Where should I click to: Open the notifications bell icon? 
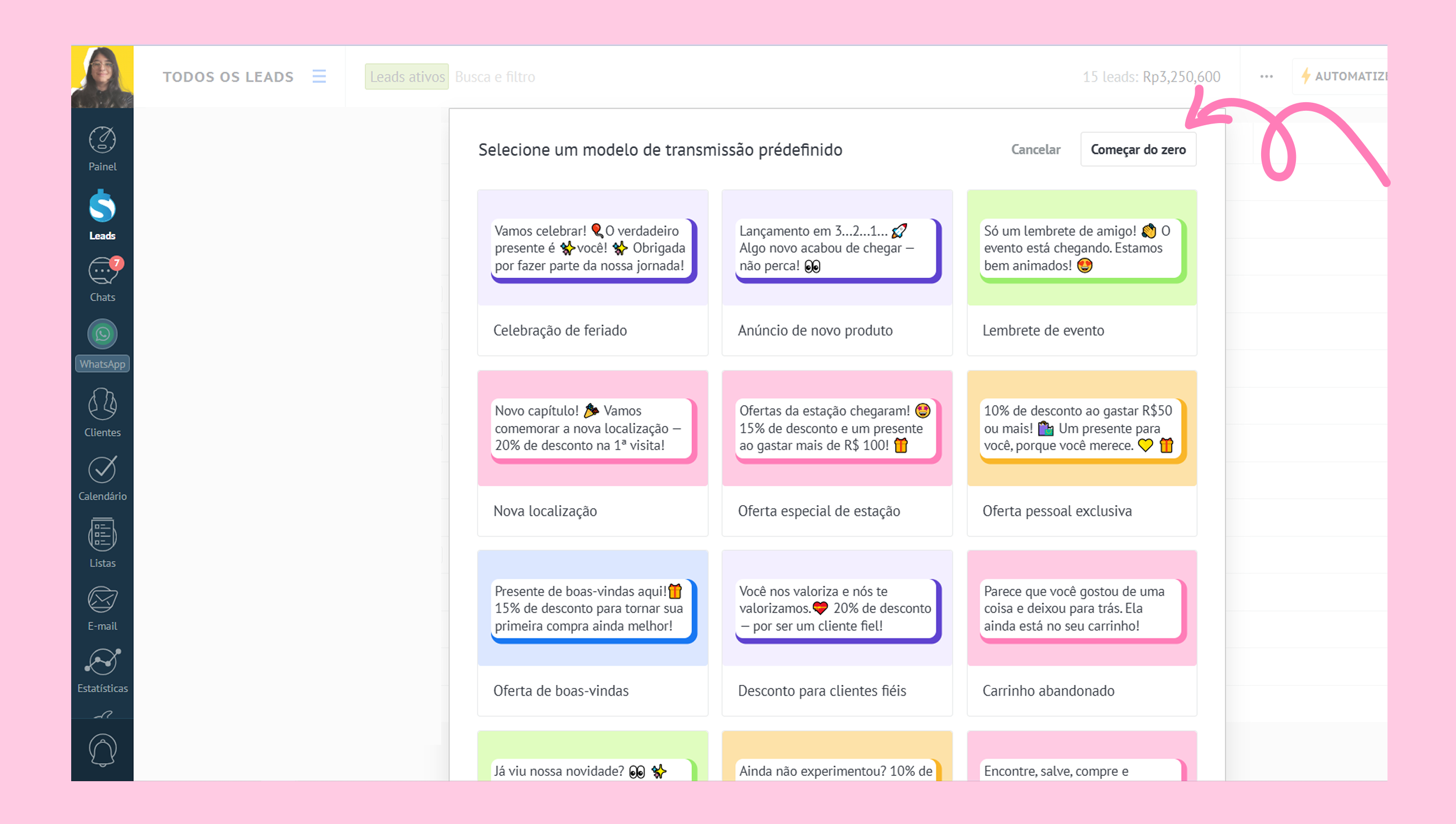click(x=102, y=750)
